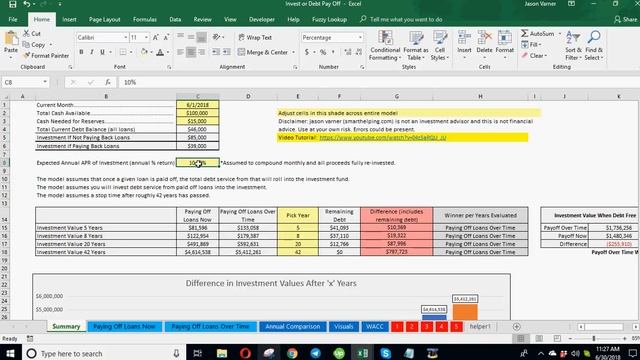Click the Name Box showing C8
Image resolution: width=640 pixels, height=360 pixels.
(x=25, y=82)
